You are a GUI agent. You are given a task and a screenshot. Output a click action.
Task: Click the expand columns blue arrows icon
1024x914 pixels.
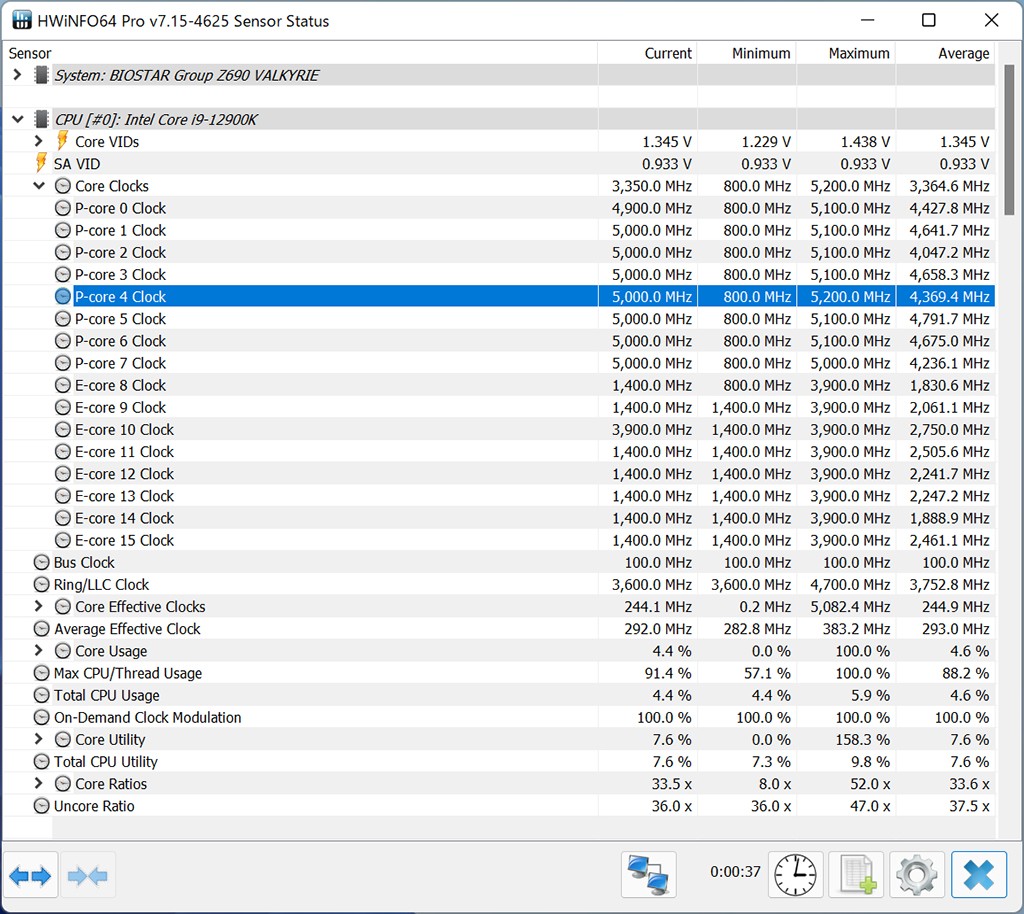point(30,876)
